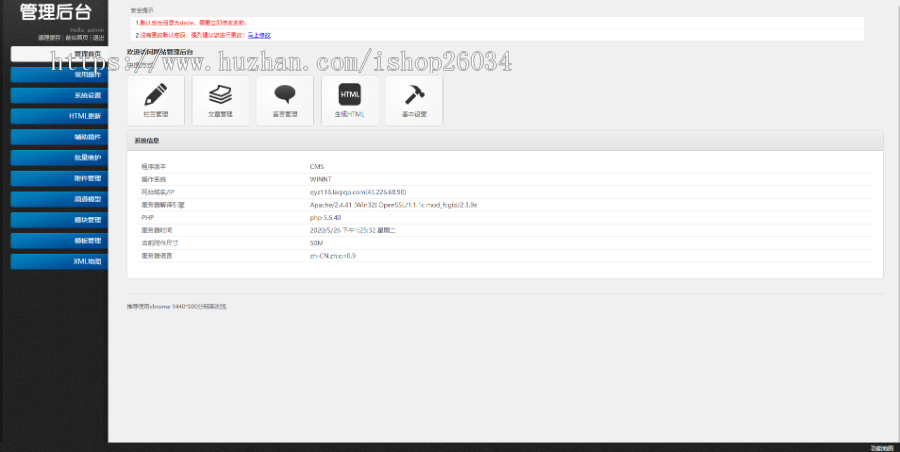Click the PHP row label
Screen dimensions: 900x452
click(x=148, y=218)
